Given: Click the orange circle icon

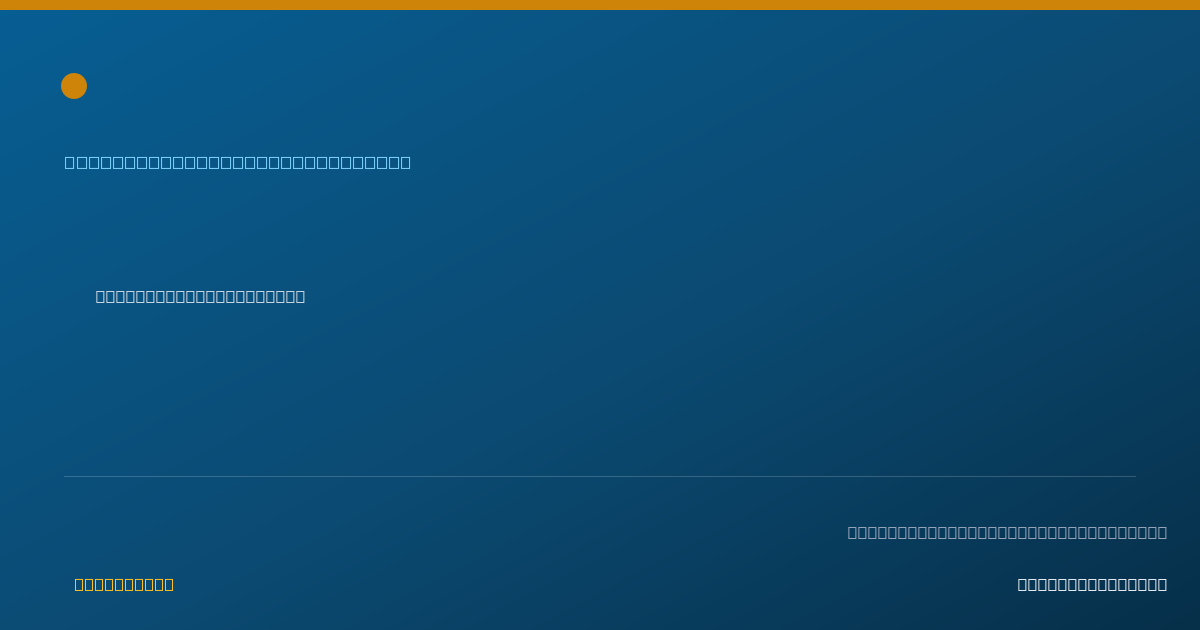Looking at the screenshot, I should coord(74,86).
